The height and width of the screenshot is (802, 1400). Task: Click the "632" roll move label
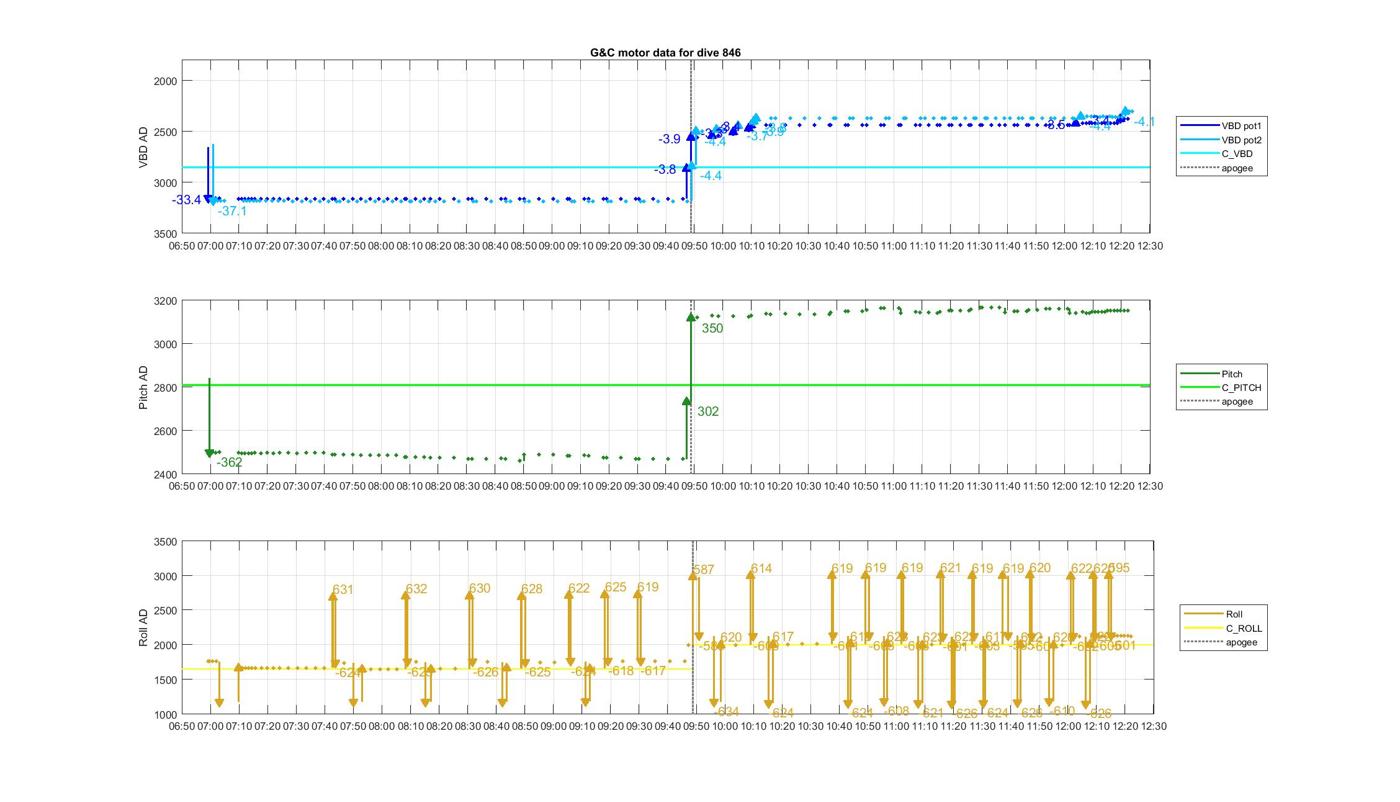click(x=416, y=589)
